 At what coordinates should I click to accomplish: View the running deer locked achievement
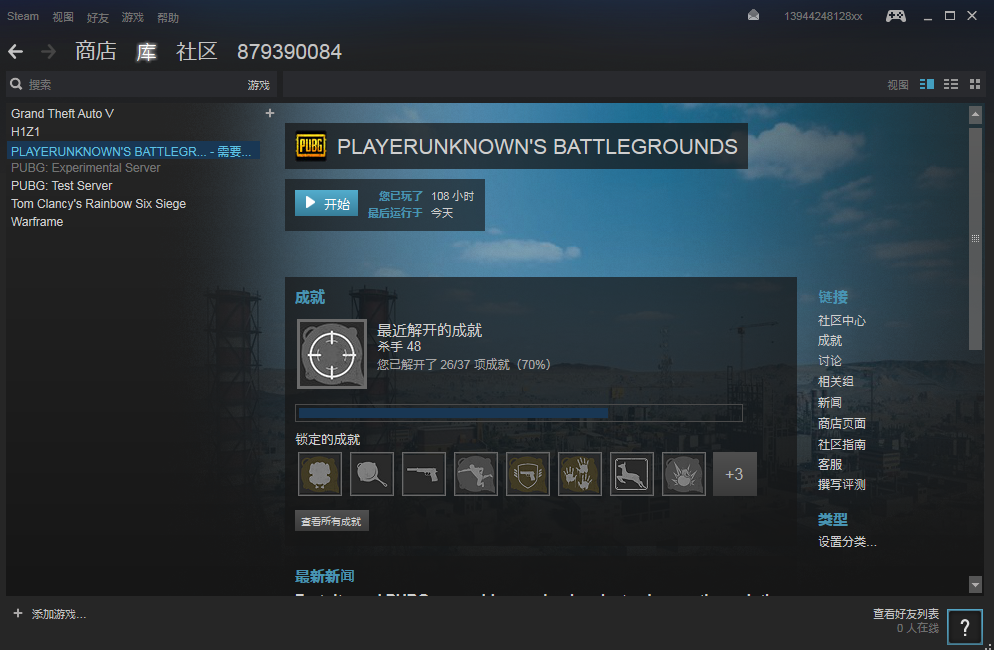click(631, 474)
